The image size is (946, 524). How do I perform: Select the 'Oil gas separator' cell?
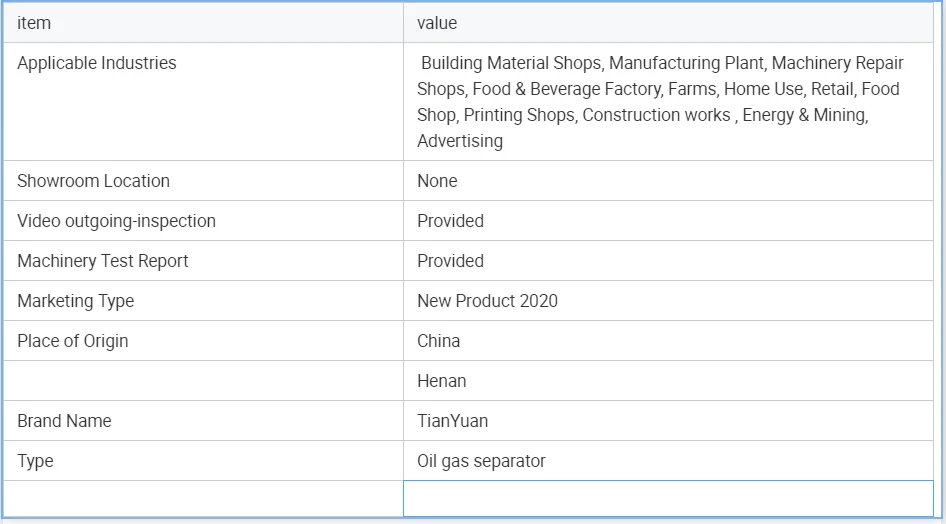(x=481, y=461)
